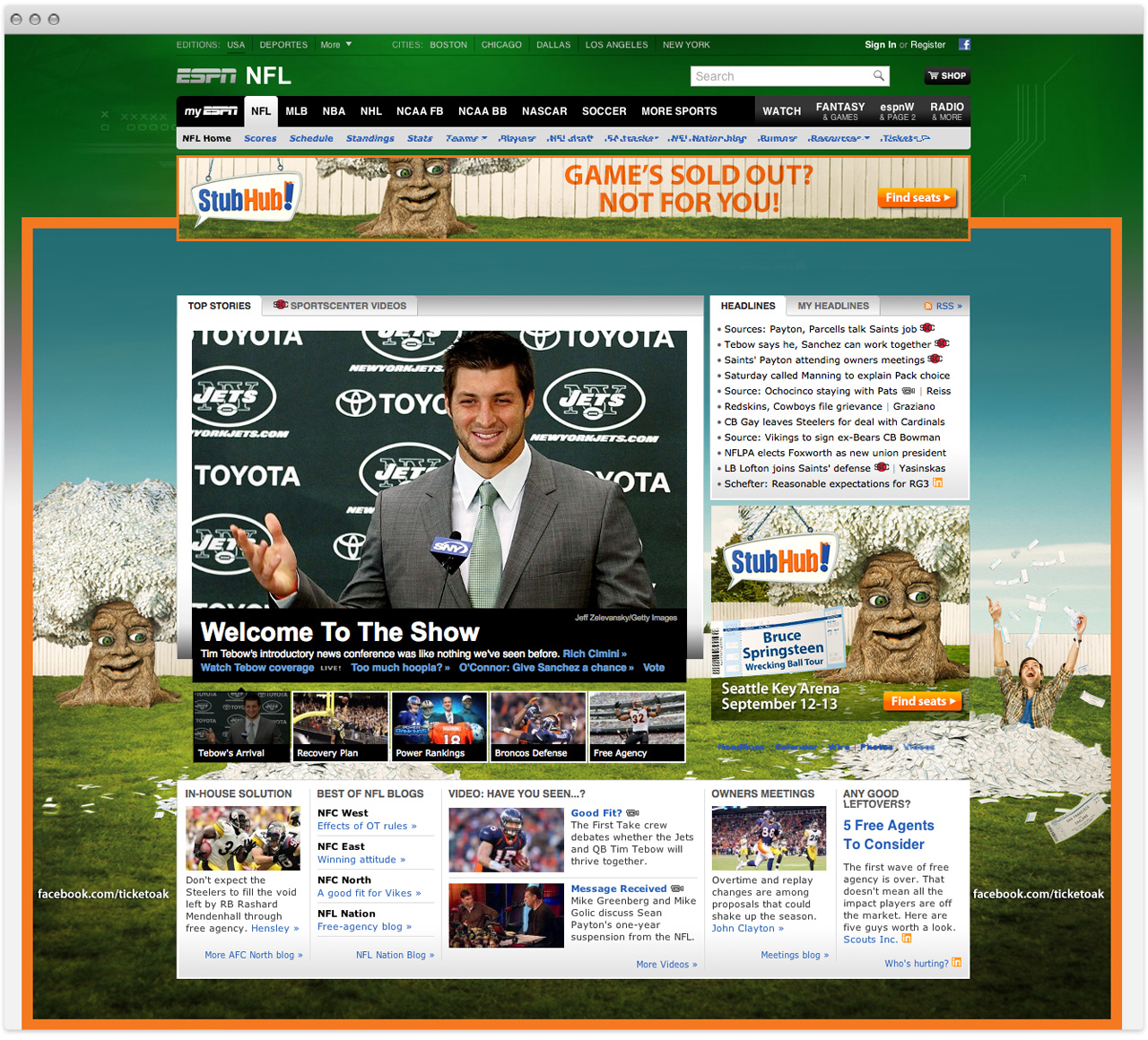The image size is (1148, 1040).
Task: Click the ESPN logo in the header
Action: (206, 76)
